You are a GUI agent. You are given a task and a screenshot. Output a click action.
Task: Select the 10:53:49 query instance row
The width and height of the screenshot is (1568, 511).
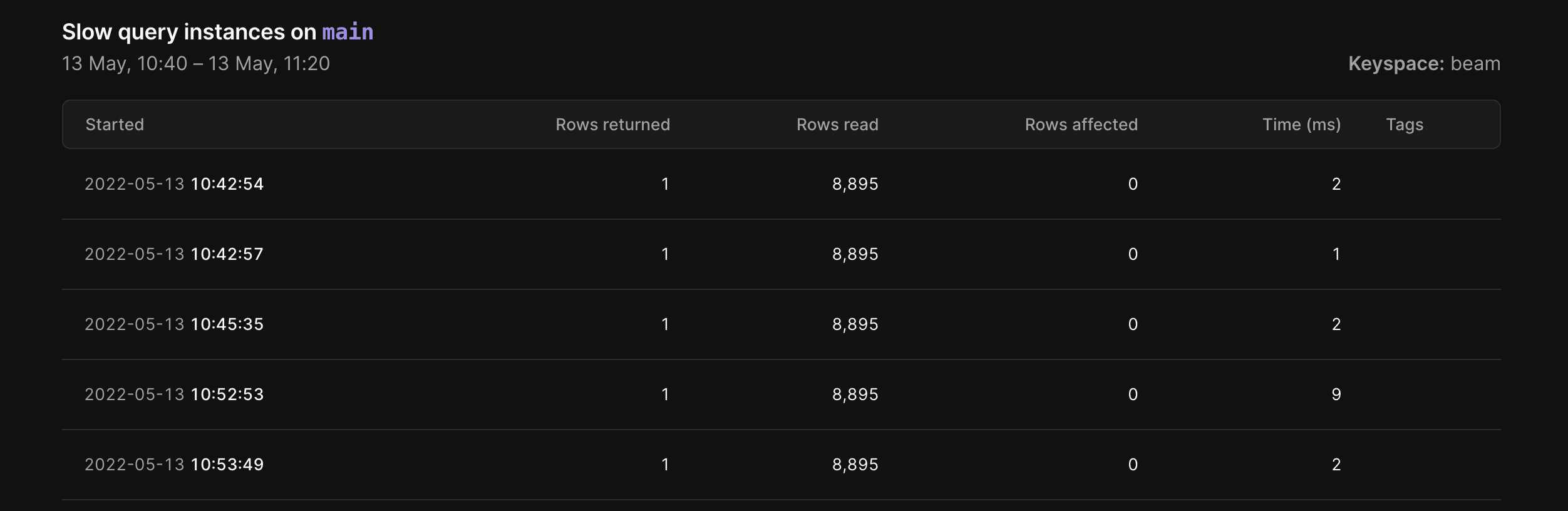coord(781,465)
